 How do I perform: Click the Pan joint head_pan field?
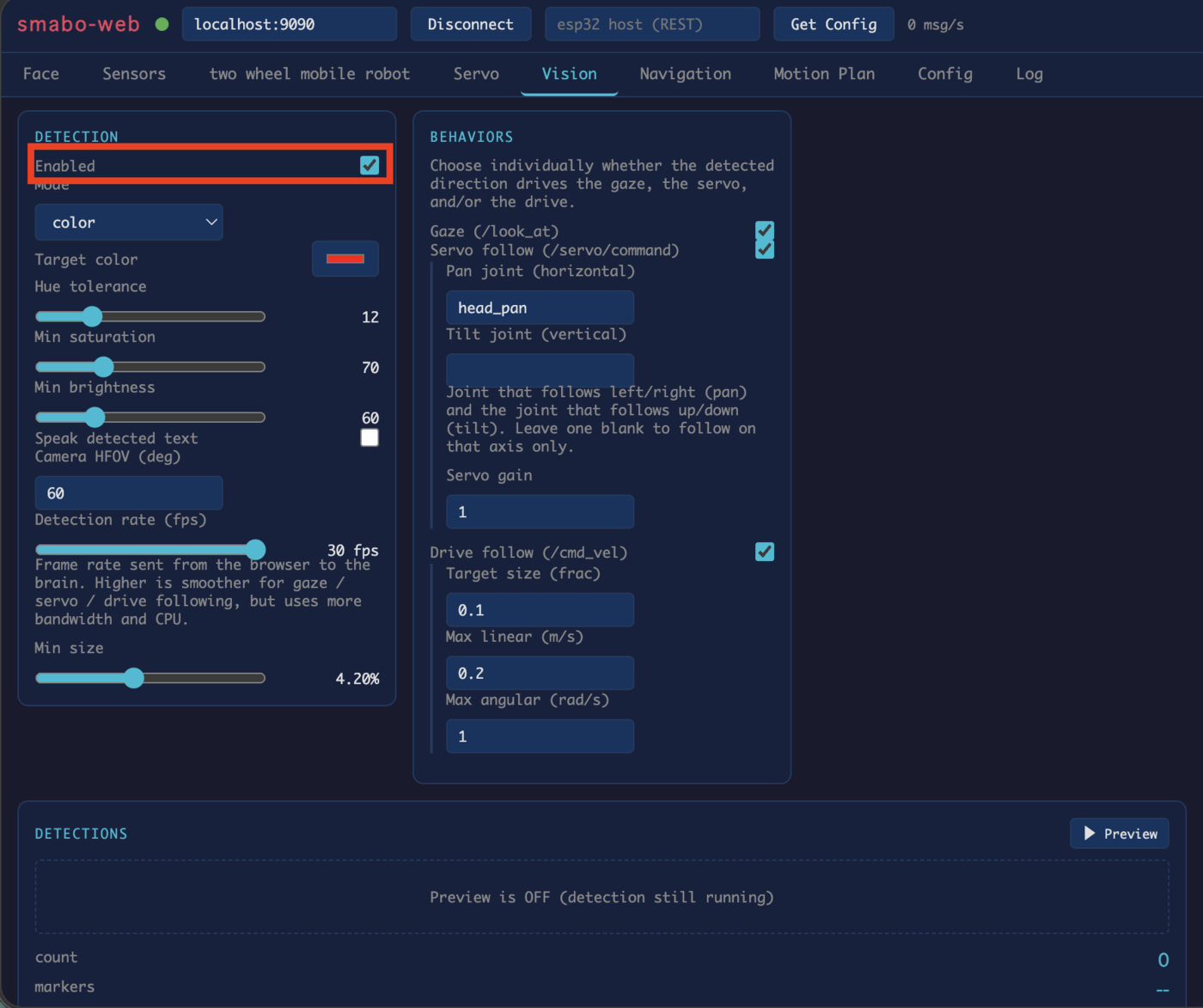[540, 308]
